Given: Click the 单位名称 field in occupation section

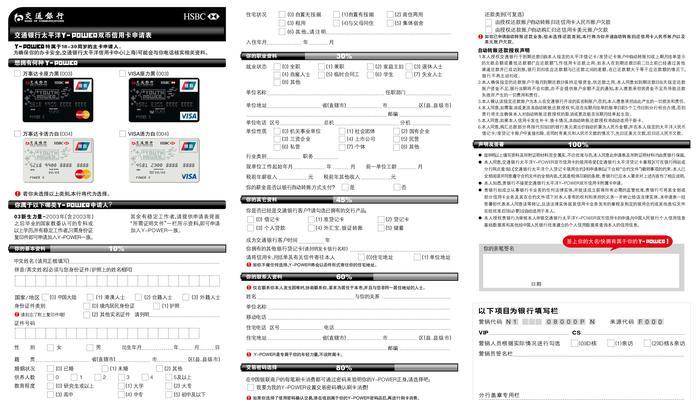Looking at the screenshot, I should click(x=326, y=93).
